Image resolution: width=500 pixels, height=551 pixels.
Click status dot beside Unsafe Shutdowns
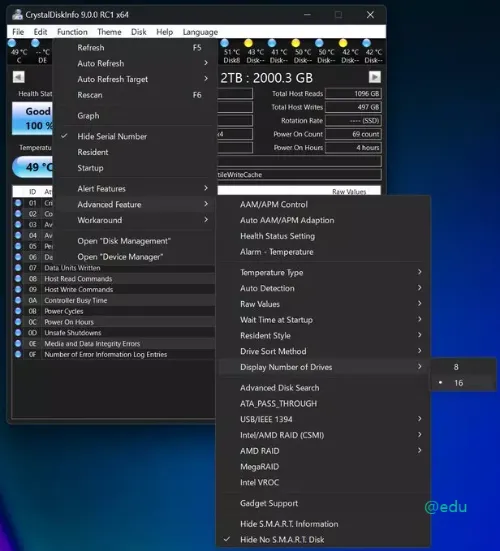[x=18, y=332]
